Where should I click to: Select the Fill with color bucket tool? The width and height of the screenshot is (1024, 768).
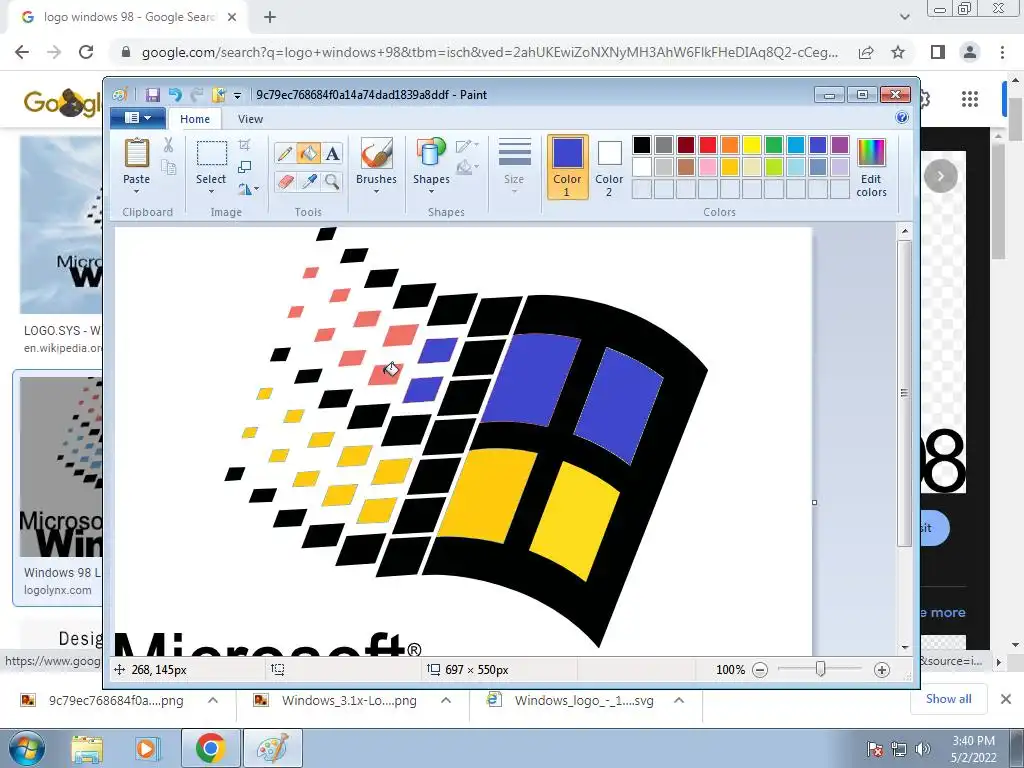(x=308, y=153)
